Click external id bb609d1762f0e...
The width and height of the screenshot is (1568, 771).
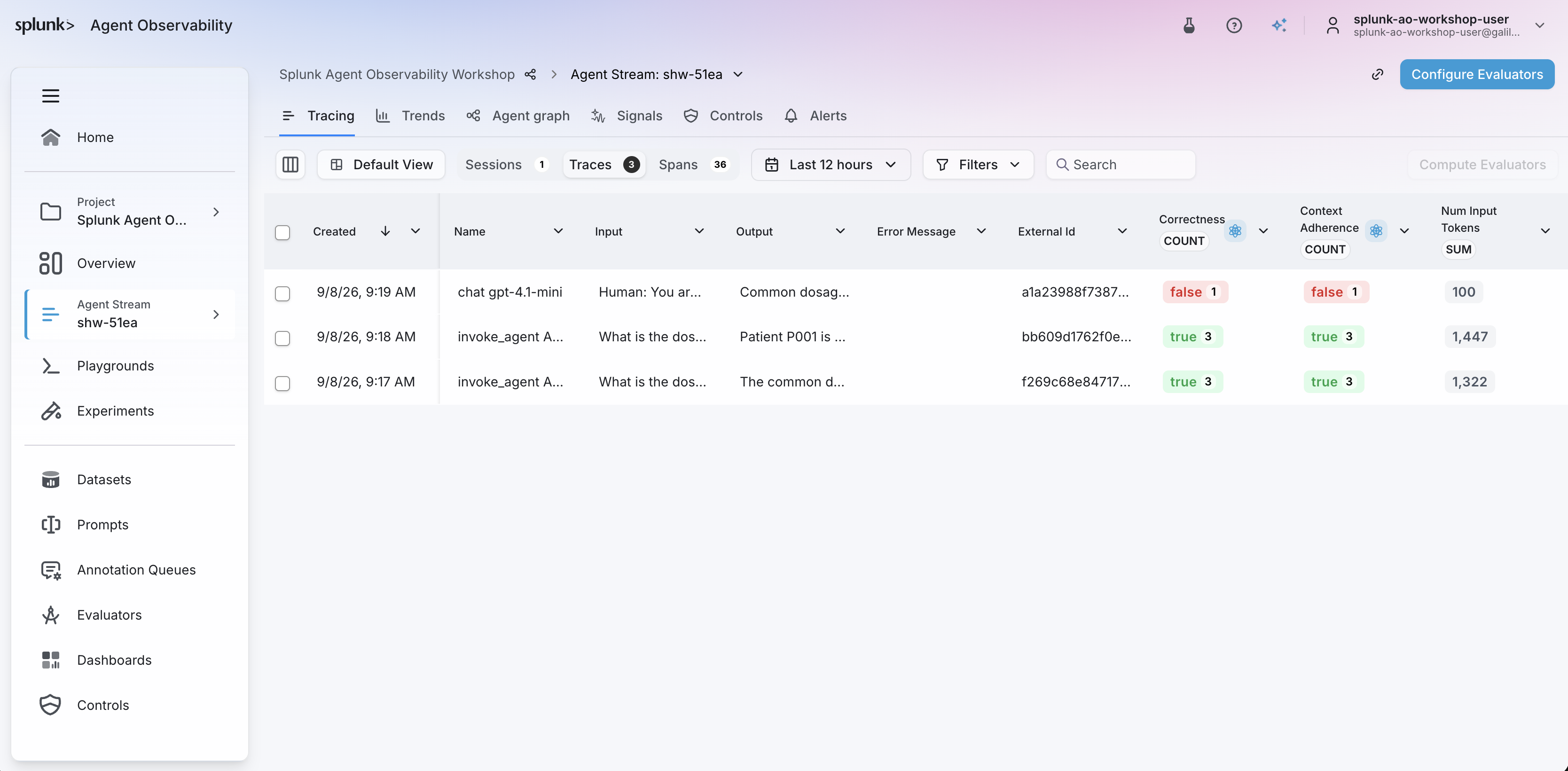pos(1076,337)
